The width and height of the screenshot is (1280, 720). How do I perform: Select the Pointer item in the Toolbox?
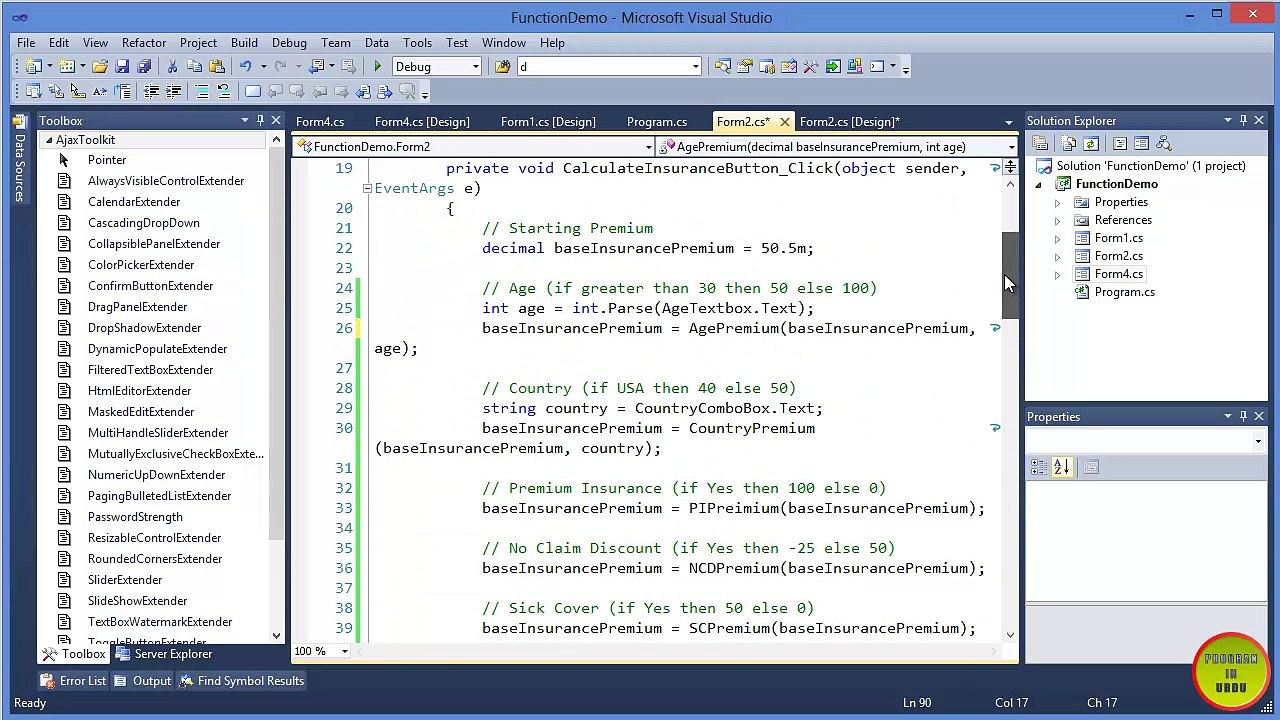(107, 160)
